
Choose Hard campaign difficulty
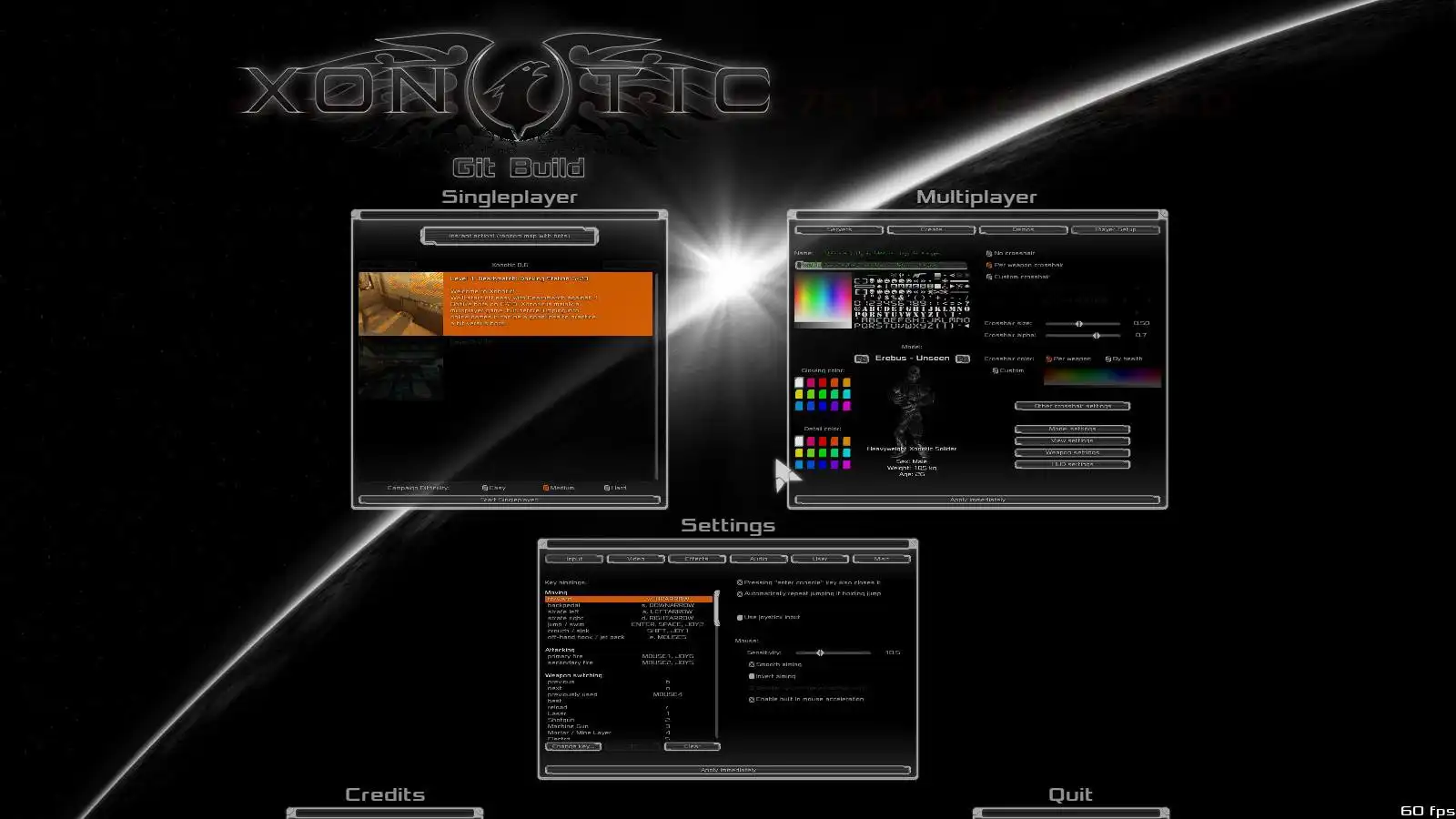(607, 488)
